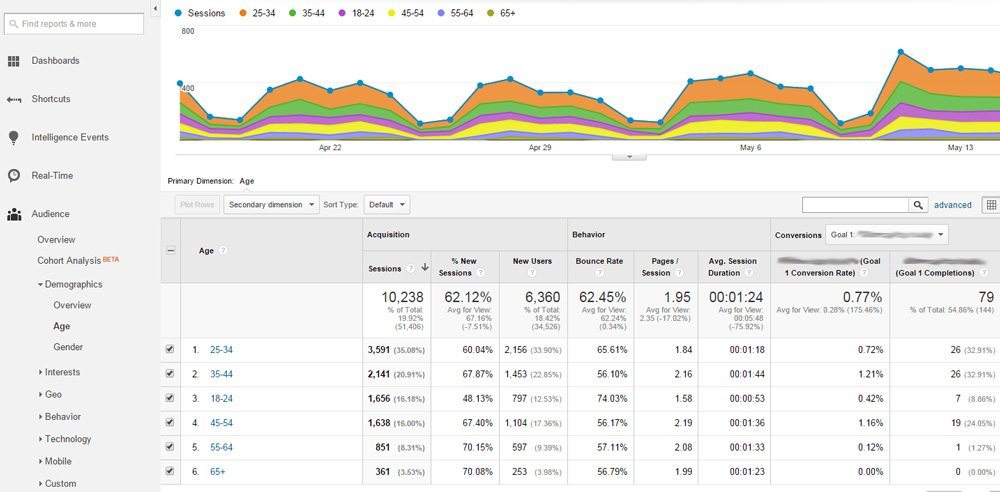Click the orange 25-34 legend dot
Viewport: 1000px width, 492px height.
point(242,13)
